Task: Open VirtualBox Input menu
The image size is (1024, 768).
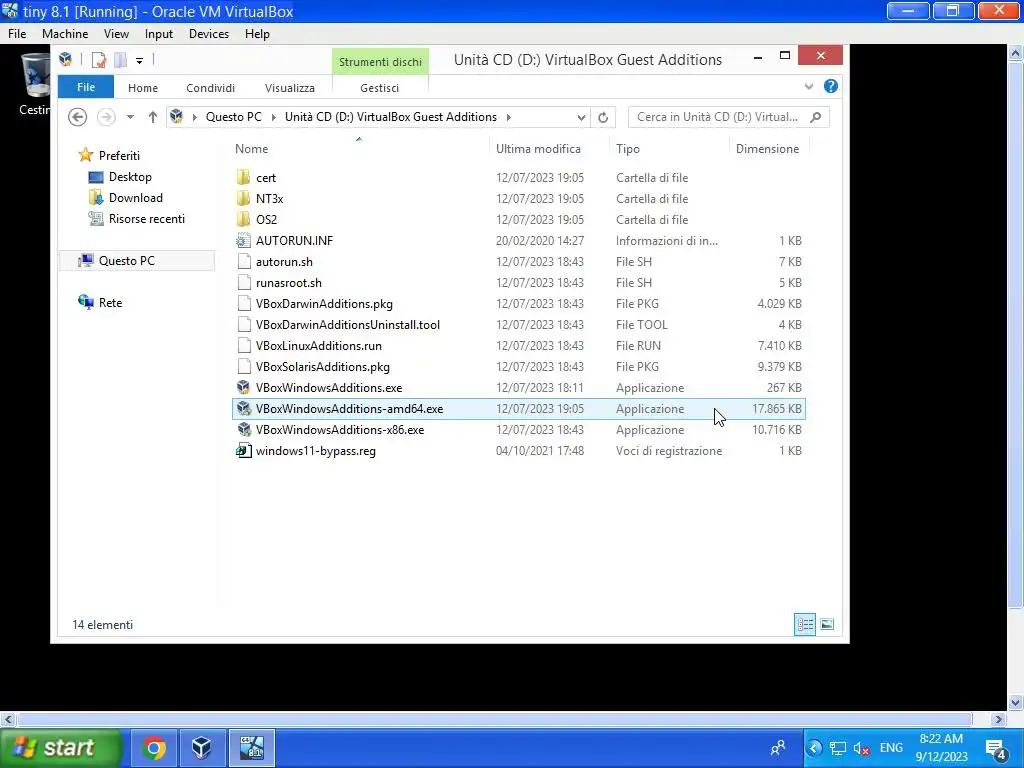Action: click(x=159, y=34)
